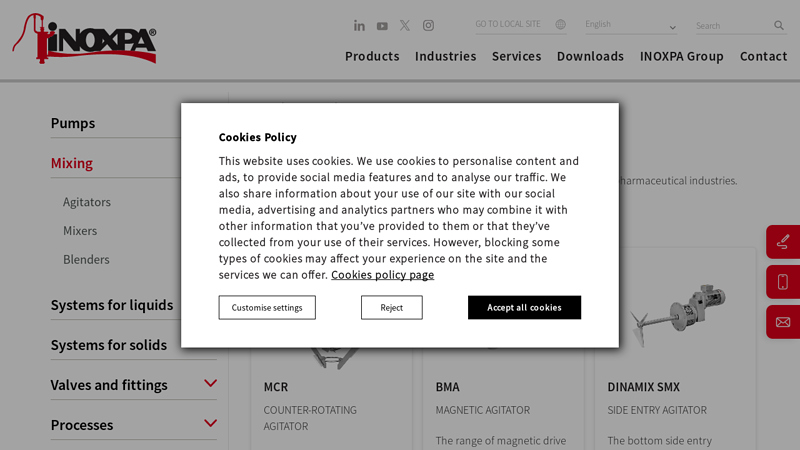Click the search magnifier icon

tap(779, 26)
